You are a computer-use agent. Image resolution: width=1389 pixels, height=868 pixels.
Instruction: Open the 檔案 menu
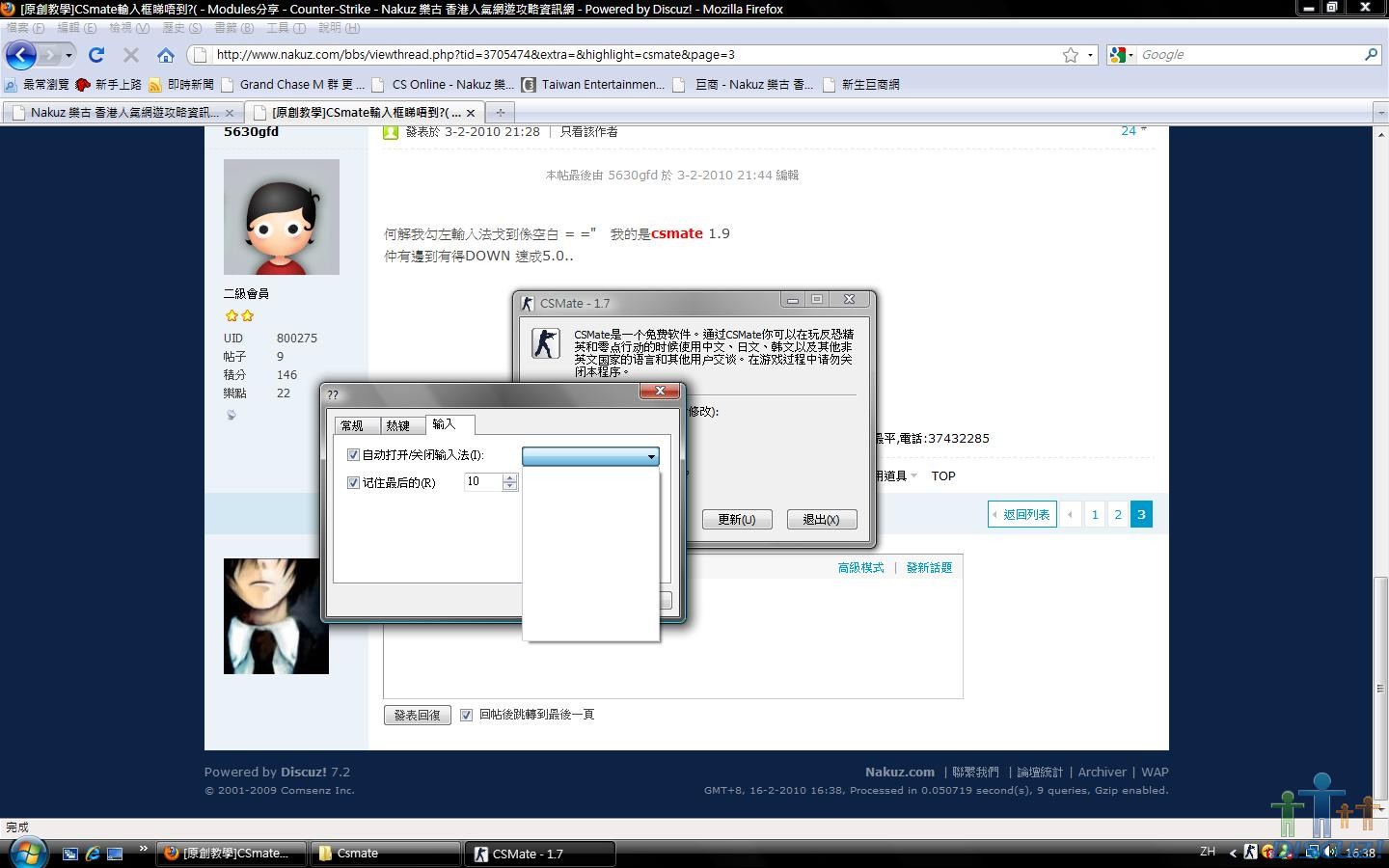[25, 28]
